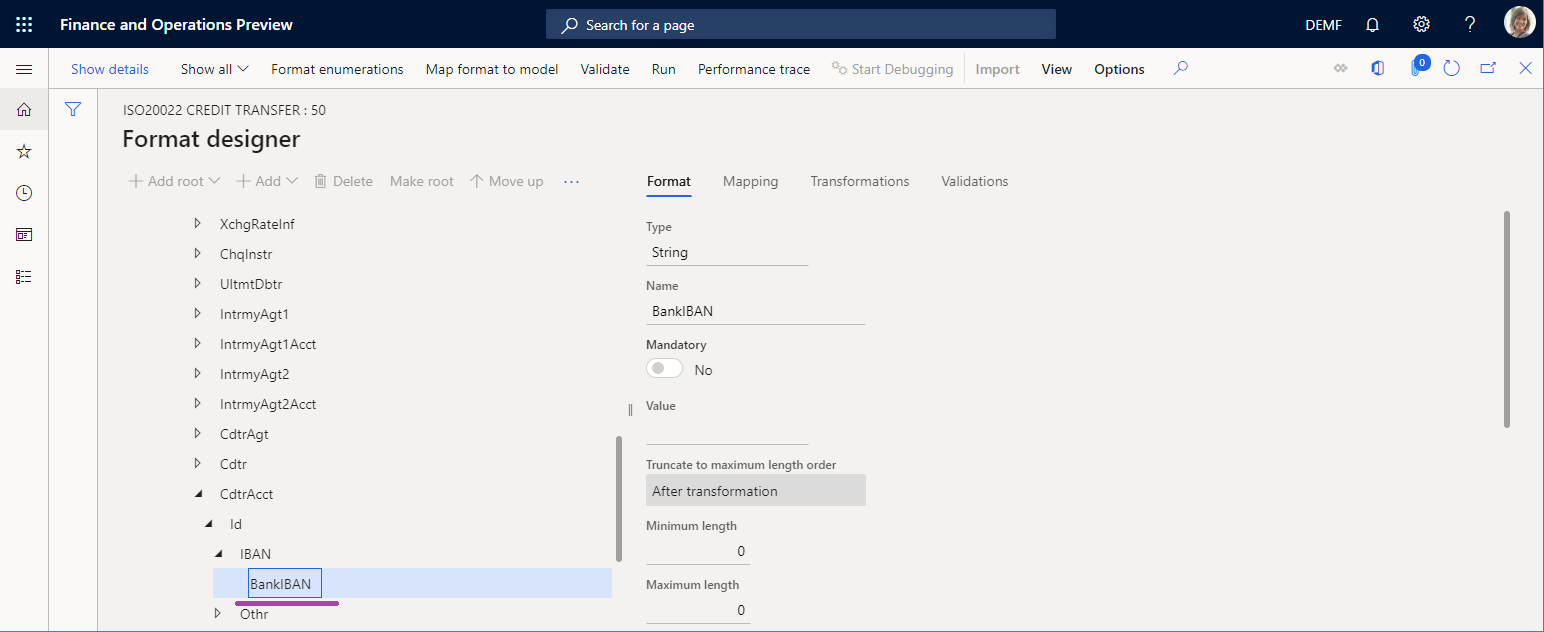Open notifications via the bell icon
The width and height of the screenshot is (1544, 632).
[1372, 24]
